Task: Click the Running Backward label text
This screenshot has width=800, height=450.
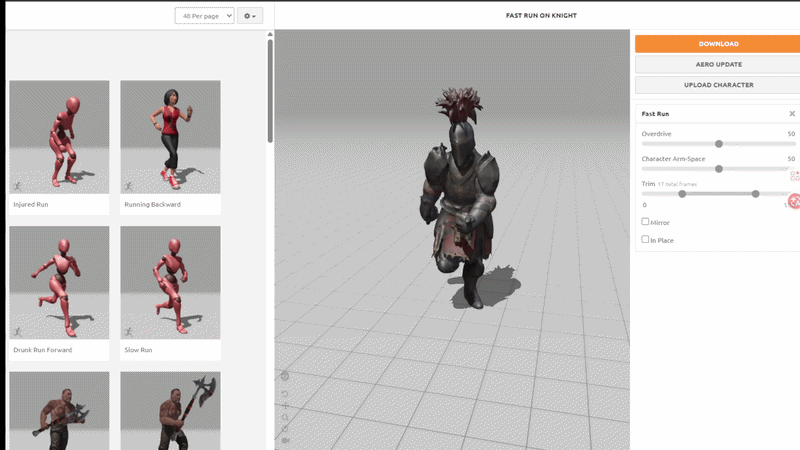Action: point(153,205)
